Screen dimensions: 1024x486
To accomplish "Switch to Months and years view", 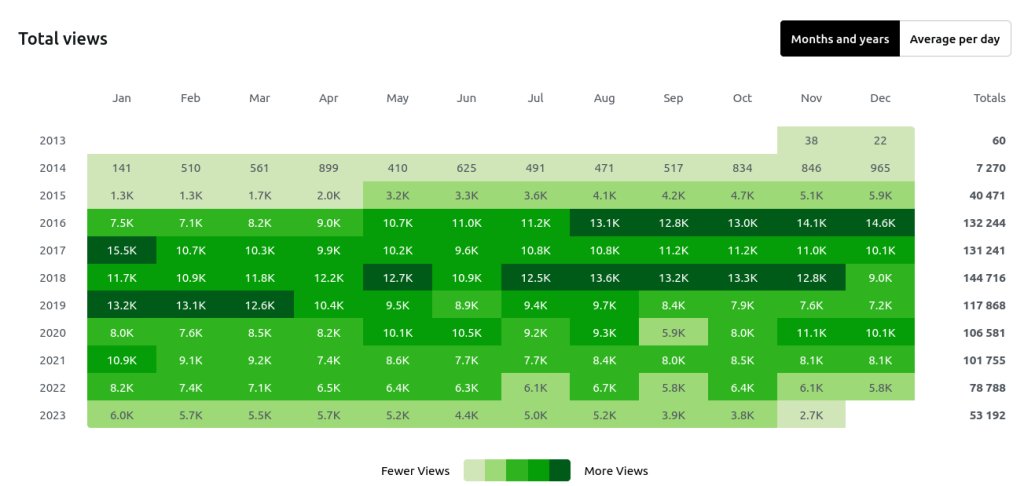I will pos(840,39).
